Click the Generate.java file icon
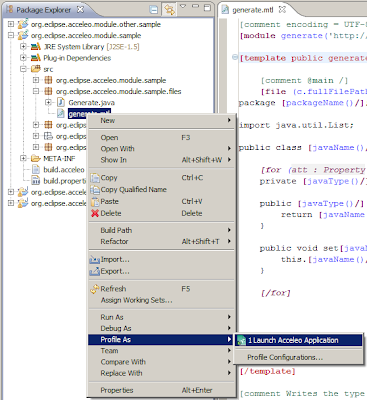Image resolution: width=367 pixels, height=400 pixels. pos(61,102)
